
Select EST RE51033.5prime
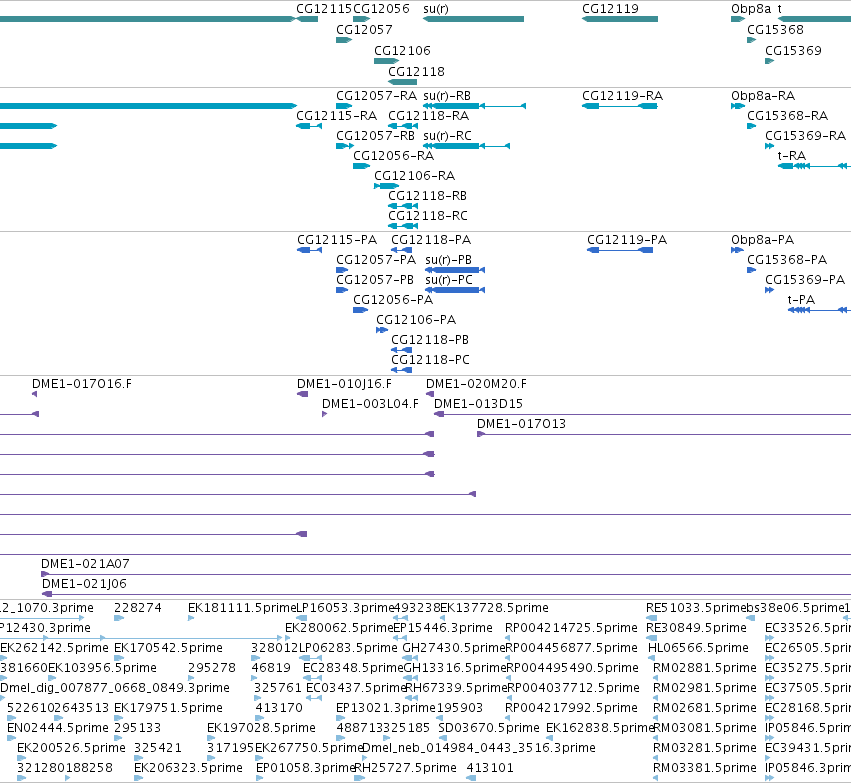[x=696, y=609]
